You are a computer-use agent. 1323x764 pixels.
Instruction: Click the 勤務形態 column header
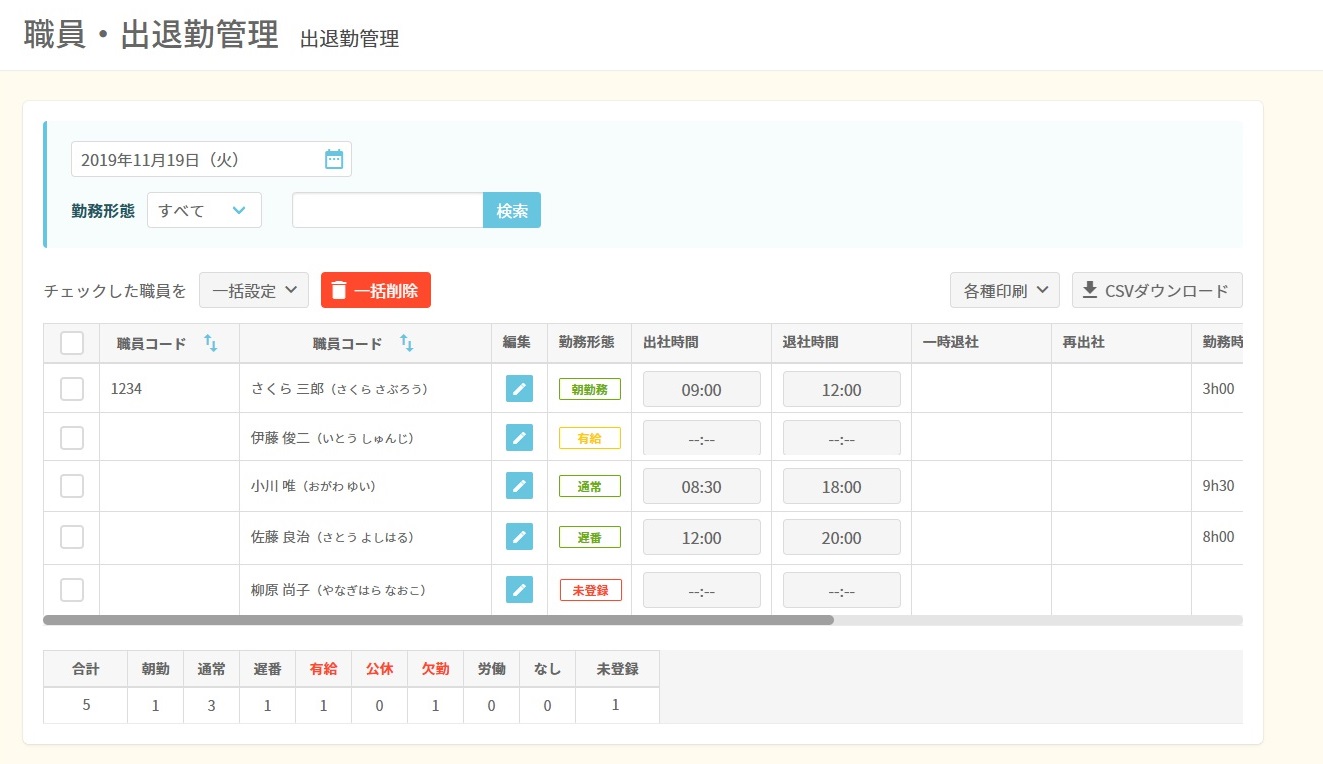[x=587, y=342]
